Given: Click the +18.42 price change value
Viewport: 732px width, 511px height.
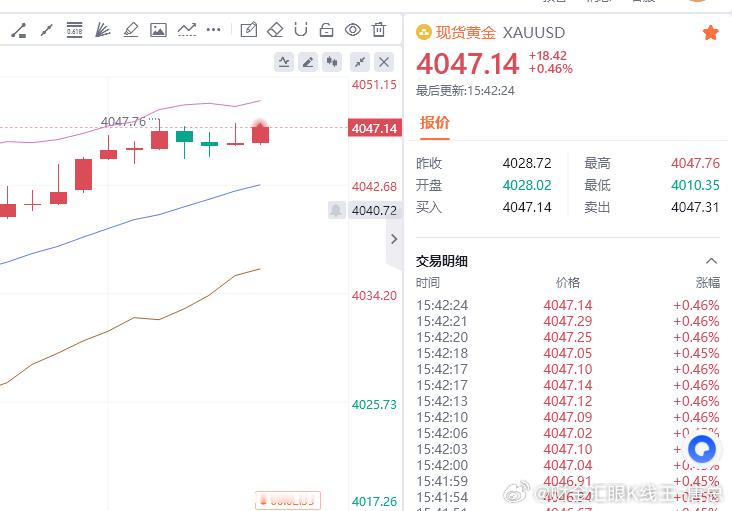Looking at the screenshot, I should 548,56.
